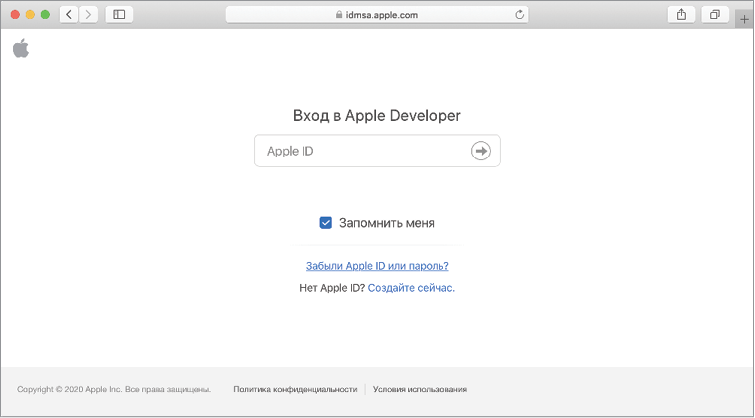Go back to the previous page
The width and height of the screenshot is (755, 418).
[69, 15]
